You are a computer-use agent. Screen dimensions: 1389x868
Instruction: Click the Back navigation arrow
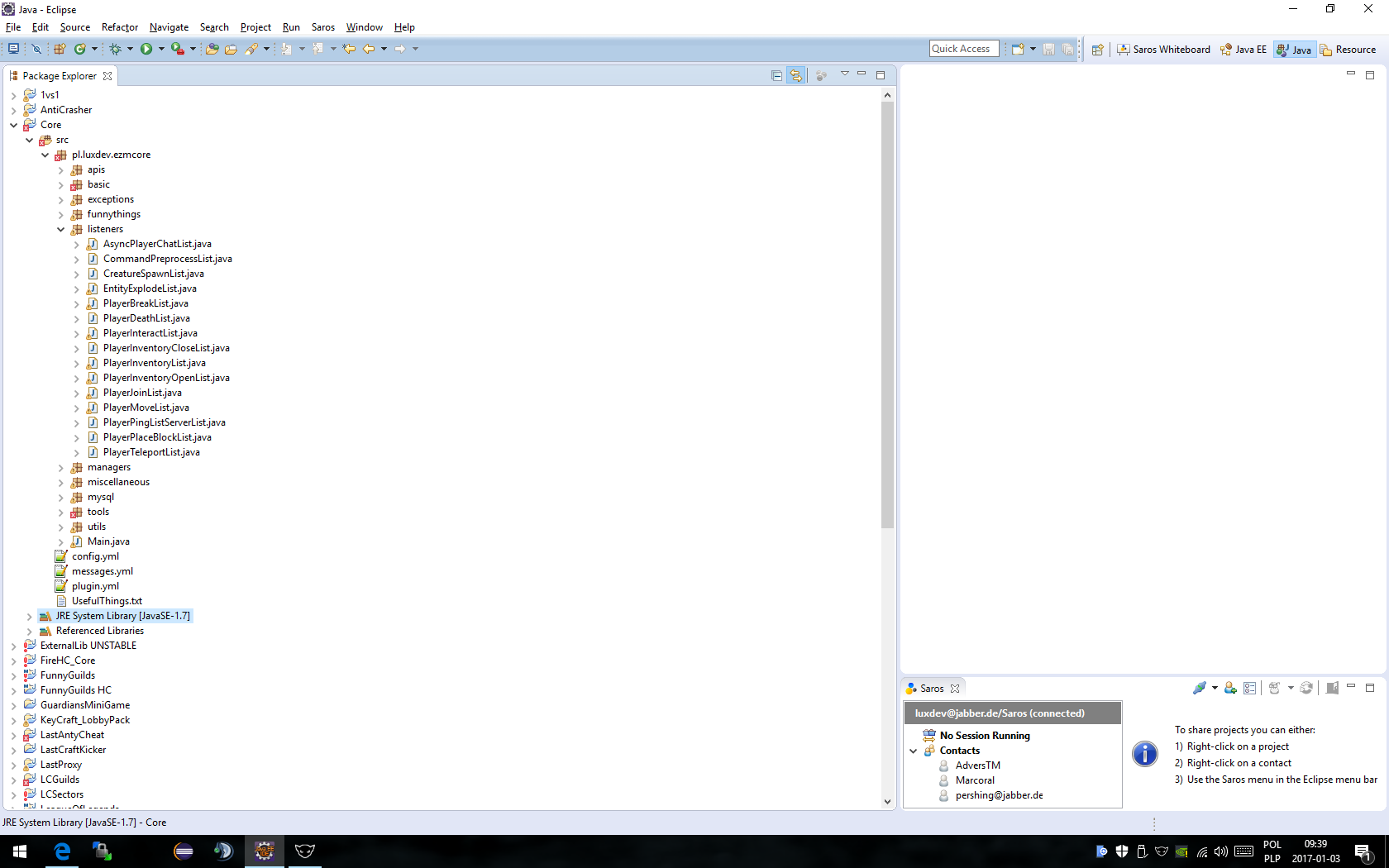click(x=369, y=50)
